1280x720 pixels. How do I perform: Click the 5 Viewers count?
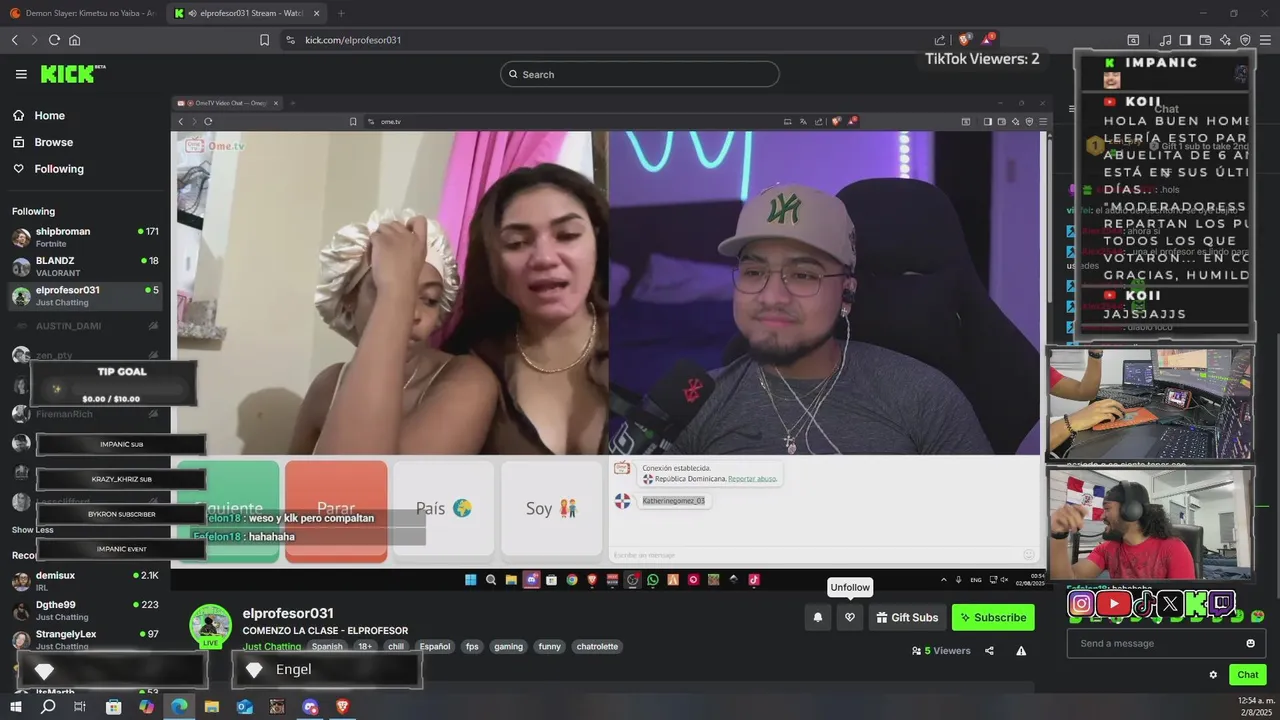point(941,650)
